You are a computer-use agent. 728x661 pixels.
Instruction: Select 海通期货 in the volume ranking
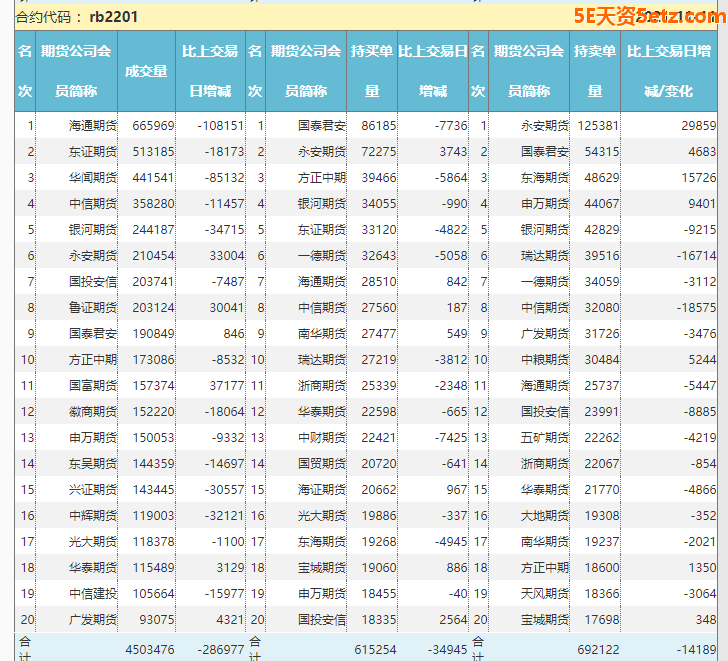[93, 125]
